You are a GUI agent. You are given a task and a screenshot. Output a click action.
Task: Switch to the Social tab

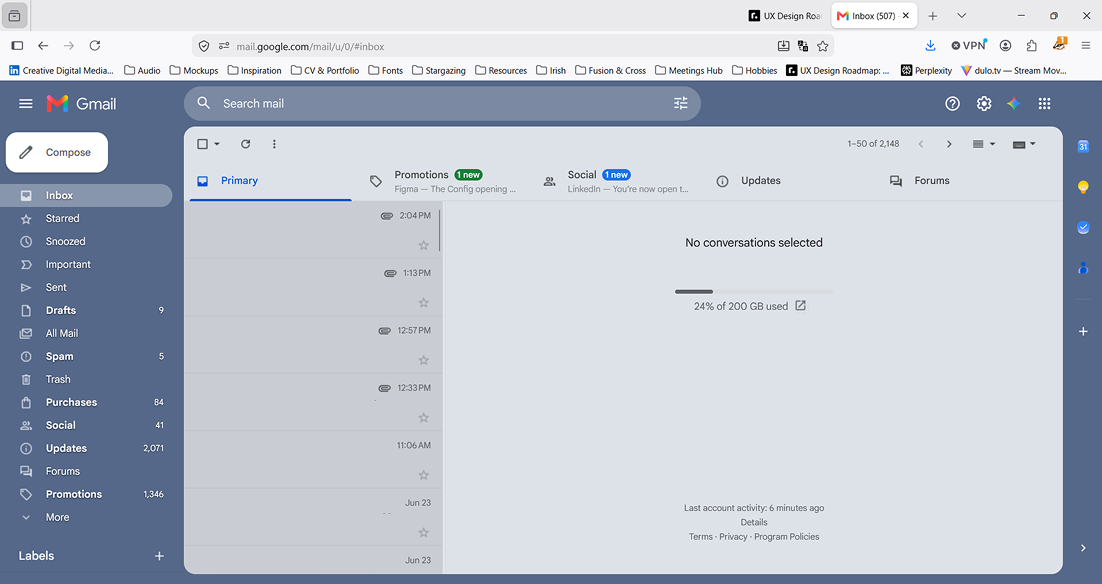tap(616, 181)
